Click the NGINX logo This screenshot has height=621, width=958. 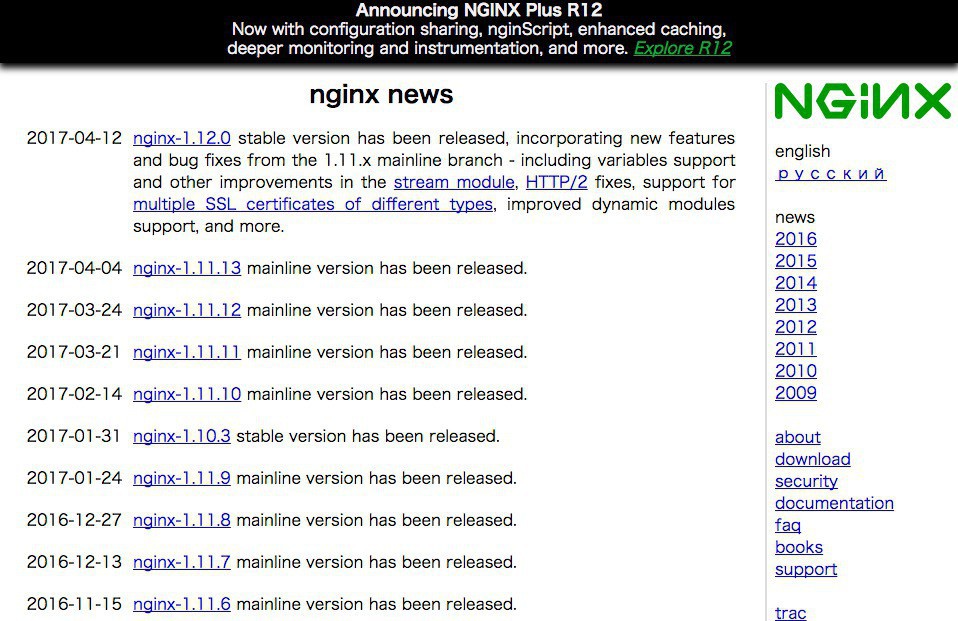click(x=863, y=101)
